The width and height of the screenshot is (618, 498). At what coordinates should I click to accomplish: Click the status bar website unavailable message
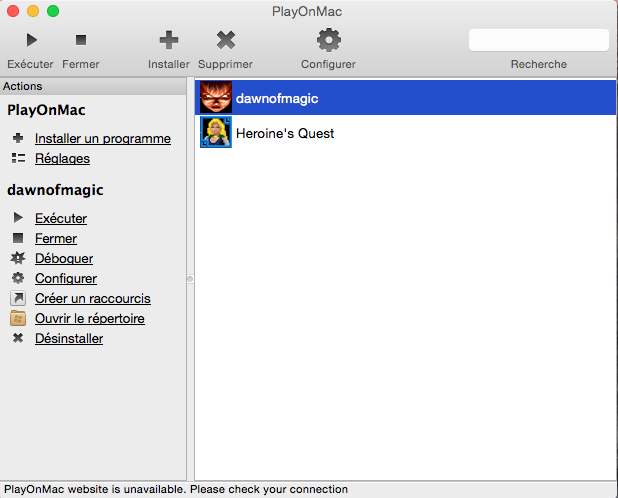176,489
